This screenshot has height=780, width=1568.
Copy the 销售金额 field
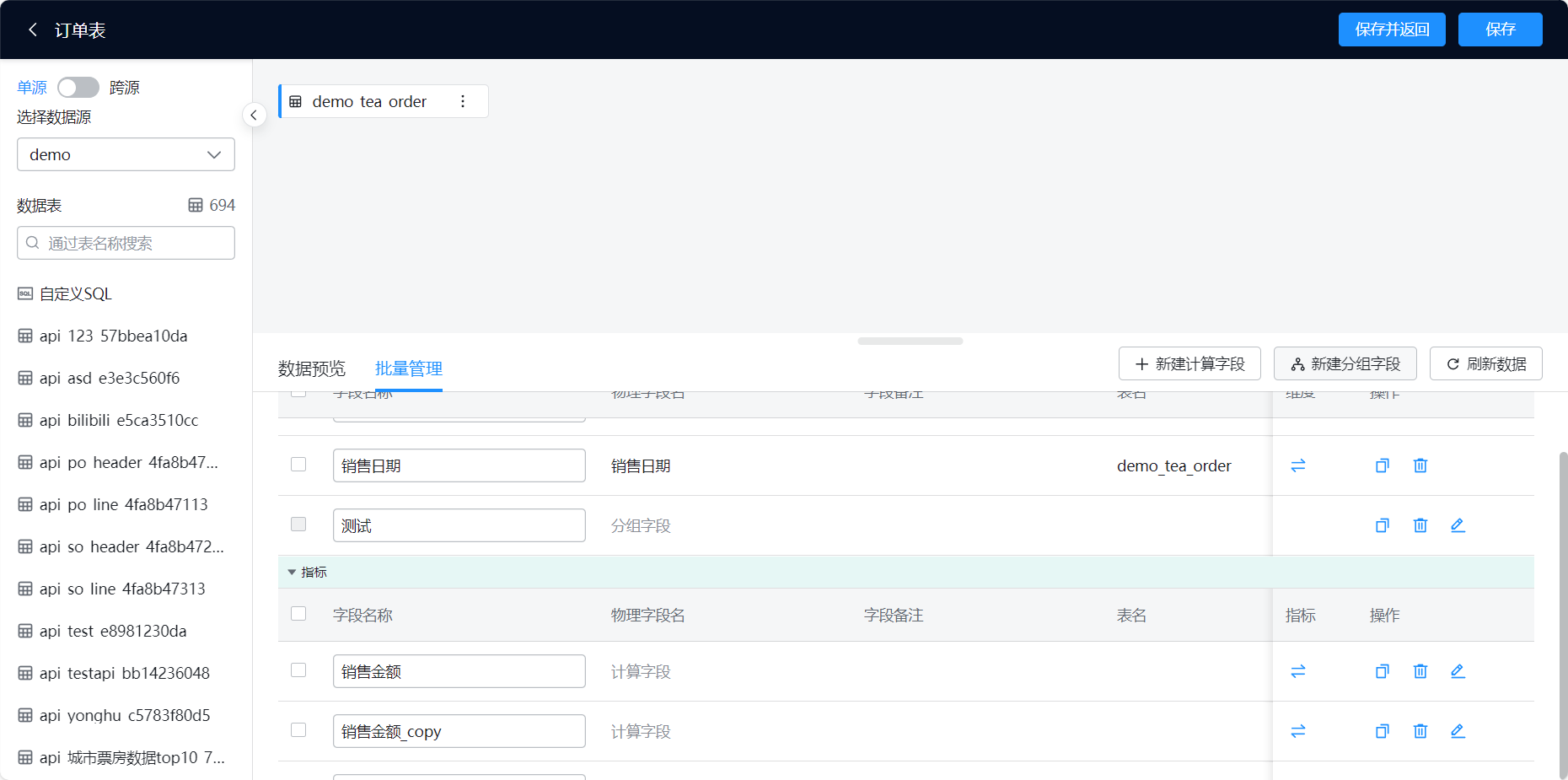(1383, 671)
